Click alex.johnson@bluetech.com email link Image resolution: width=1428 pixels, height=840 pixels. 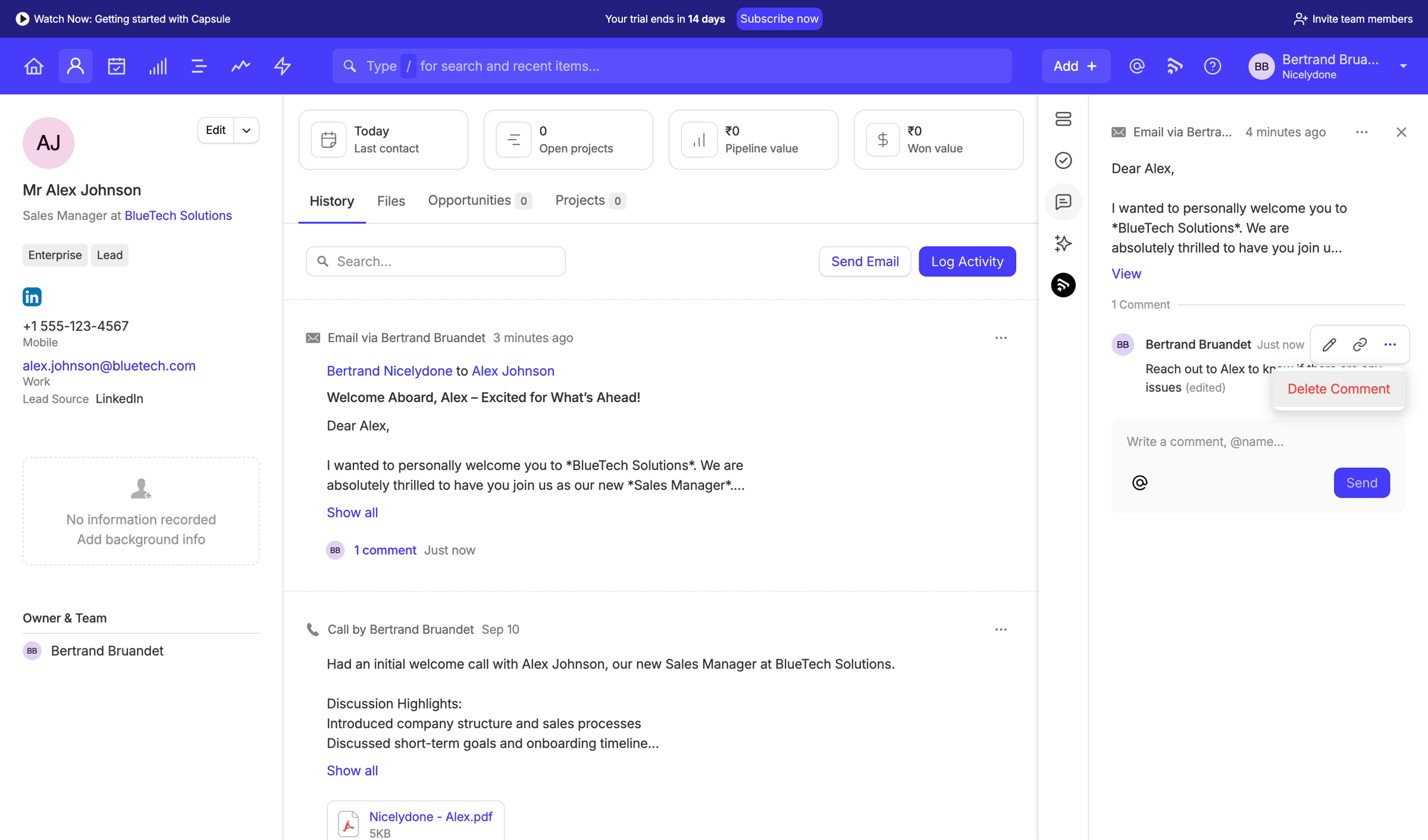coord(109,365)
